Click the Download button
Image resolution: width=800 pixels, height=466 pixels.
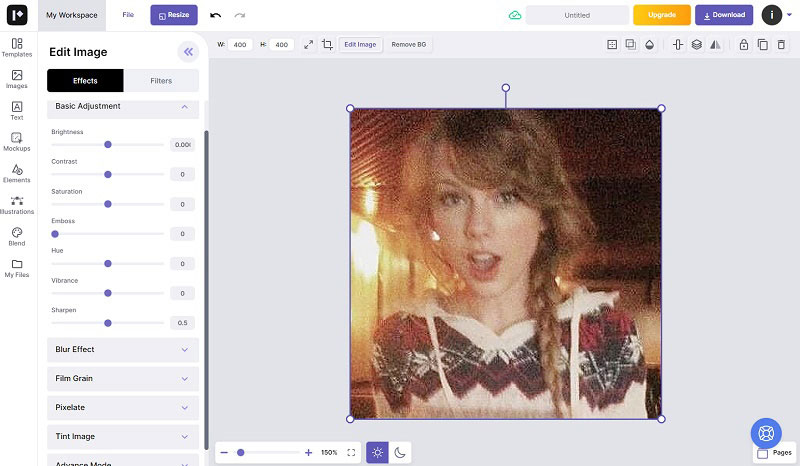pyautogui.click(x=724, y=15)
